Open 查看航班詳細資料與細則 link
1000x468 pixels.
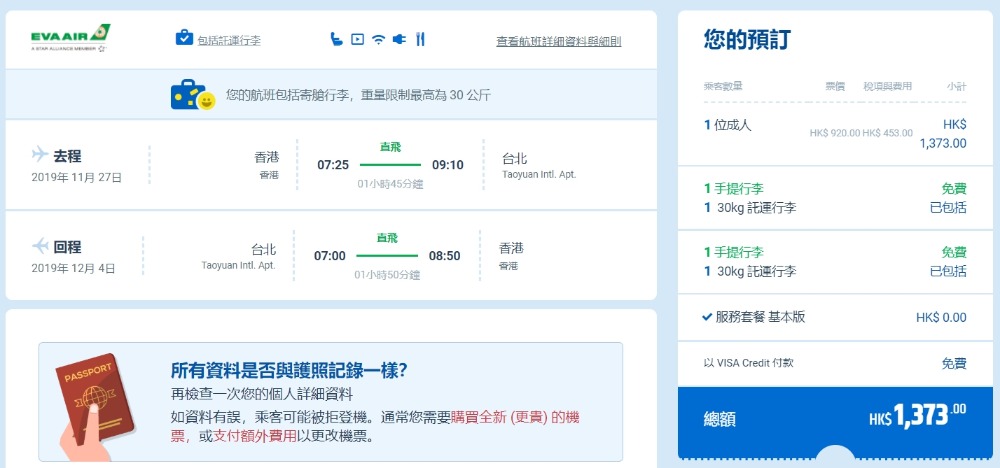[558, 41]
